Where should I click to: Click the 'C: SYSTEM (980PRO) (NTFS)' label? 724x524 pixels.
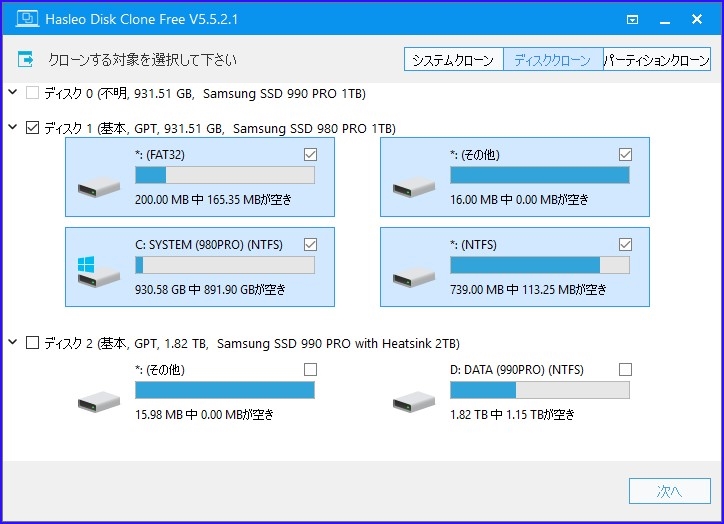click(x=209, y=245)
